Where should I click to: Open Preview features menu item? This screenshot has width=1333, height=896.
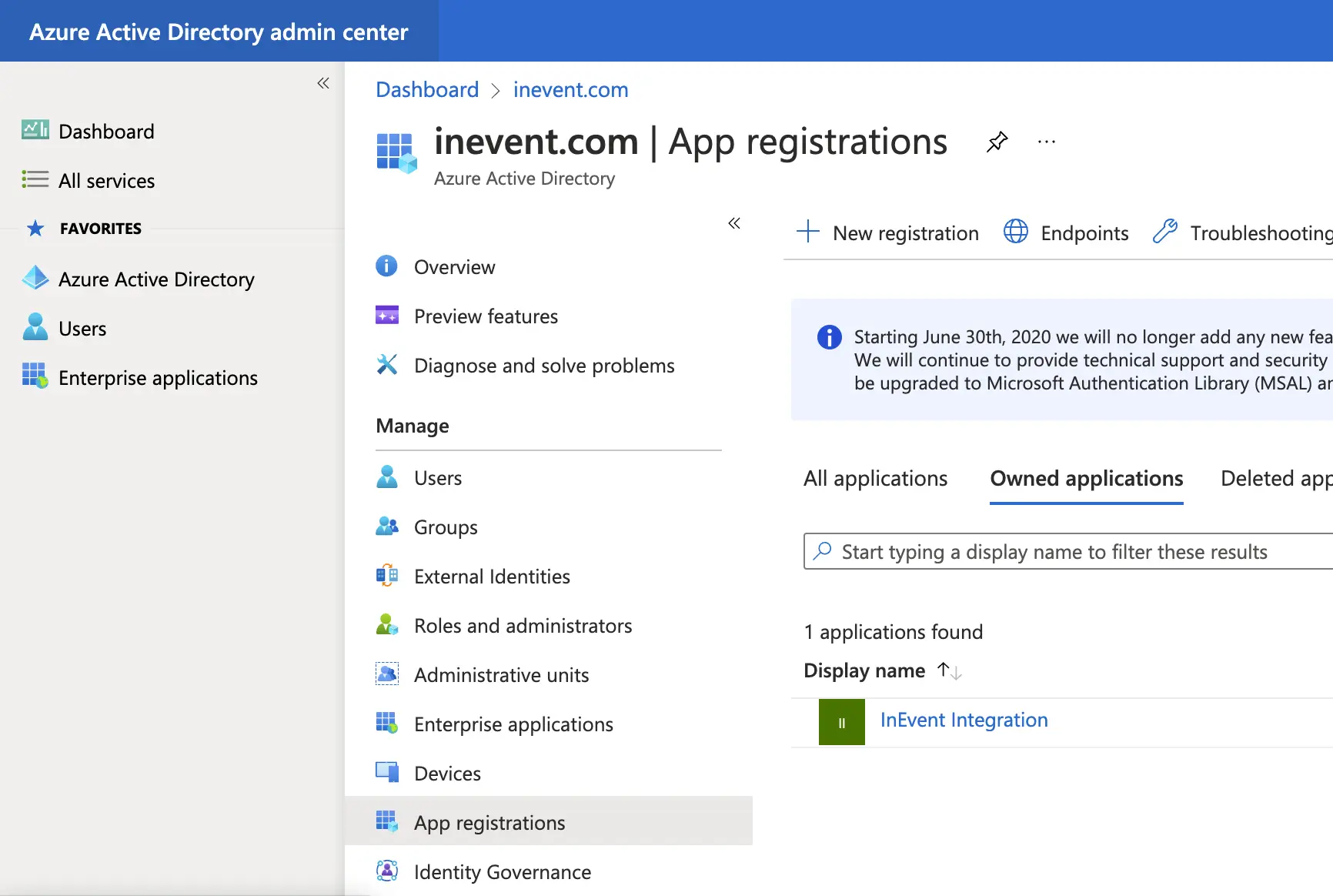pyautogui.click(x=486, y=316)
